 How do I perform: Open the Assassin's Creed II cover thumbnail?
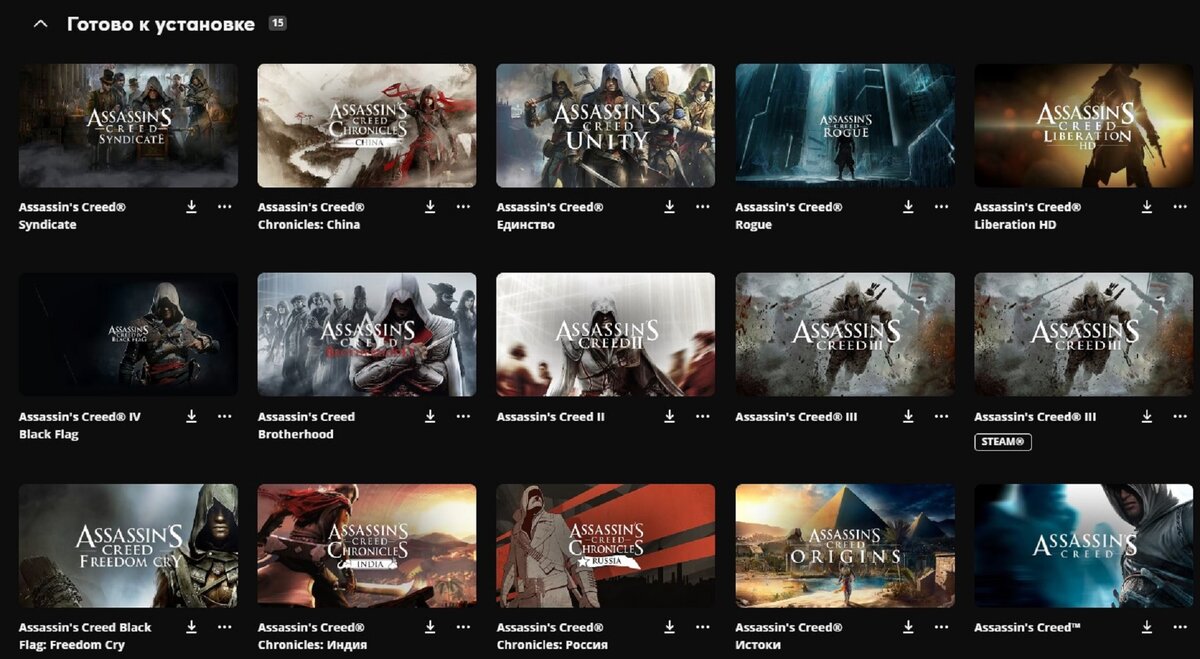pos(606,335)
